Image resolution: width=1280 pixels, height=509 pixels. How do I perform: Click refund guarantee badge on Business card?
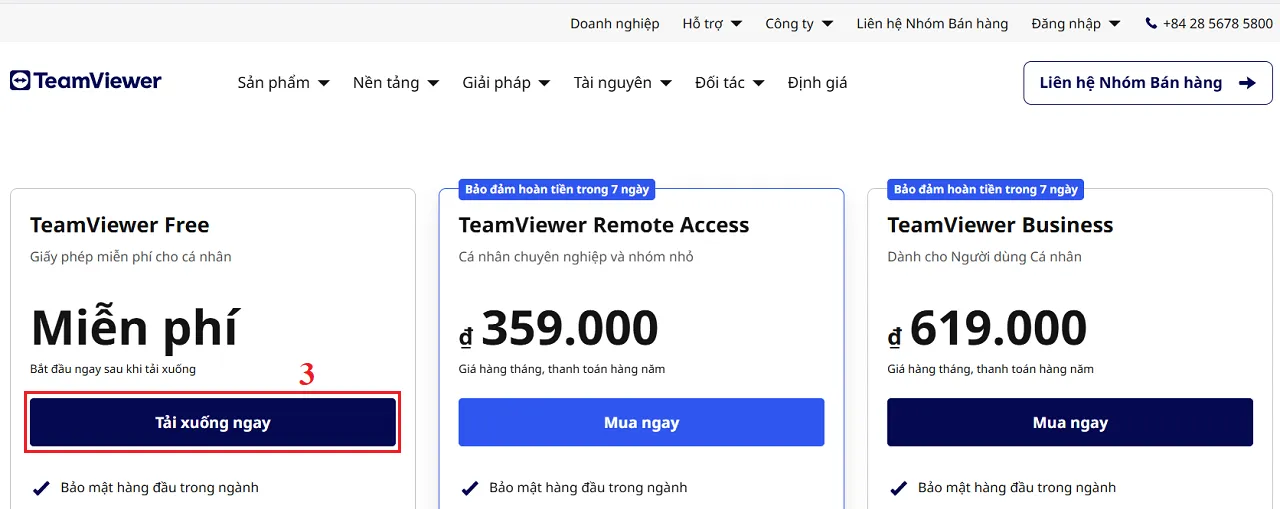pyautogui.click(x=986, y=189)
